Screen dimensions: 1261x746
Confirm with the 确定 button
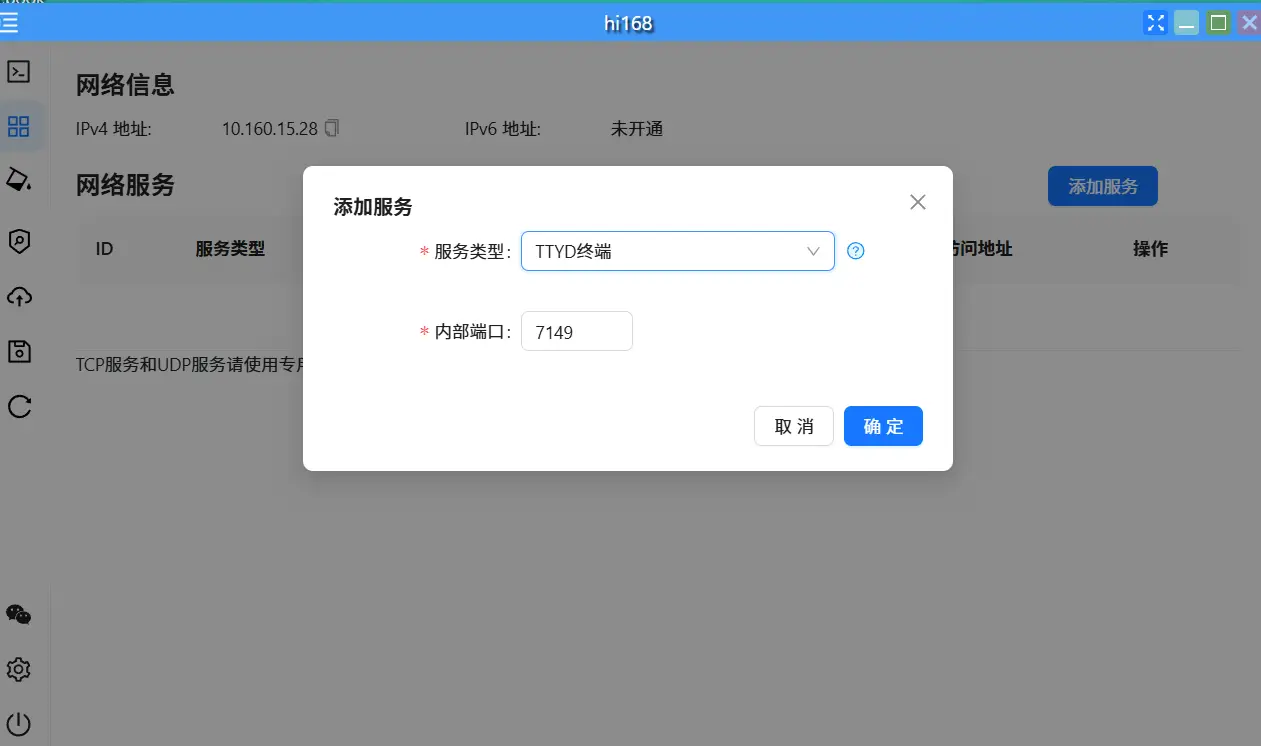click(882, 426)
